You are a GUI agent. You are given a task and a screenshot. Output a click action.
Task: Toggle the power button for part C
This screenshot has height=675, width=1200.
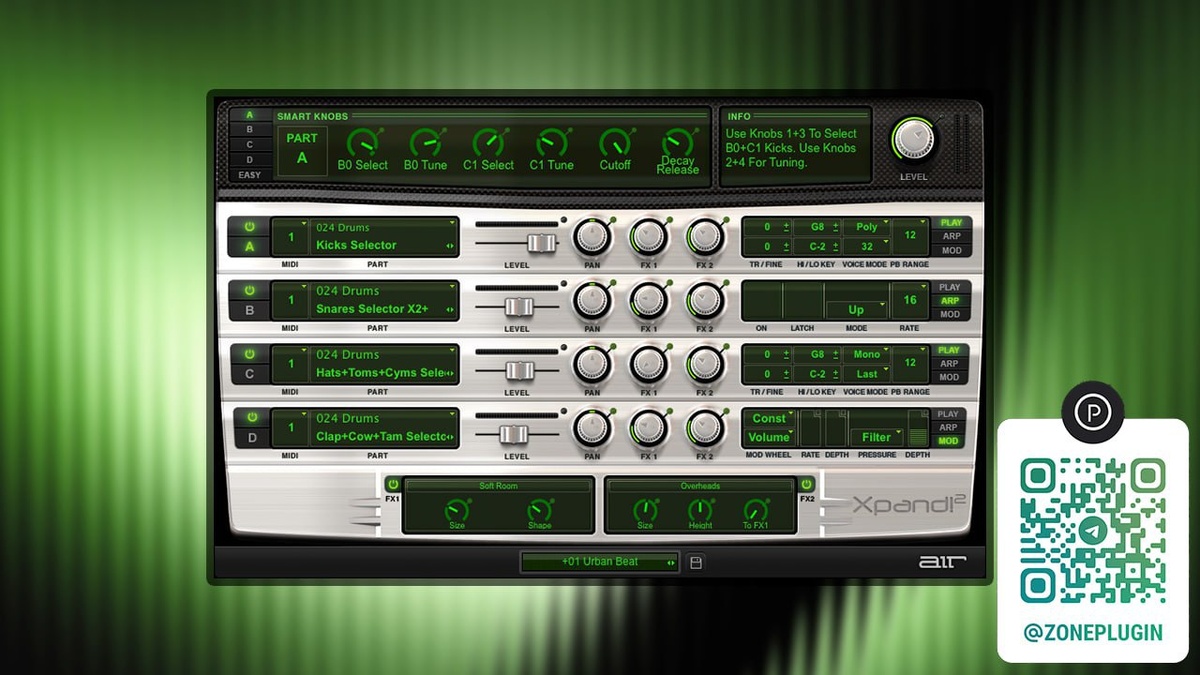pos(250,354)
